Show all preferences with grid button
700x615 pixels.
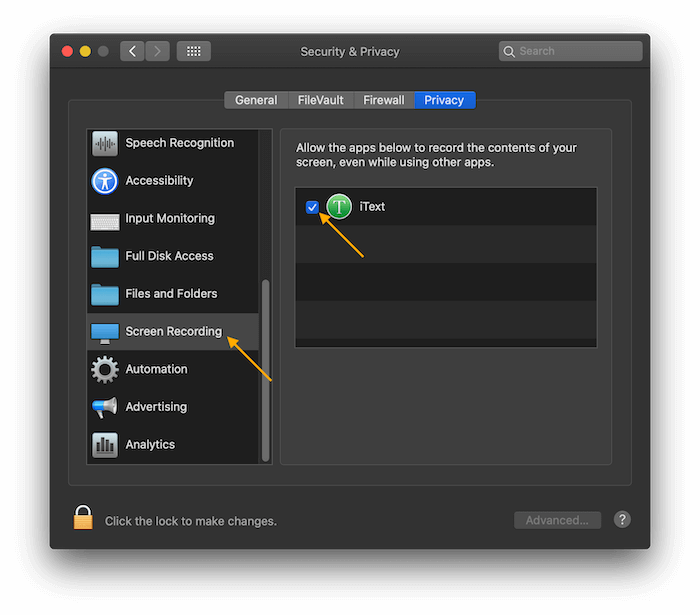tap(193, 51)
